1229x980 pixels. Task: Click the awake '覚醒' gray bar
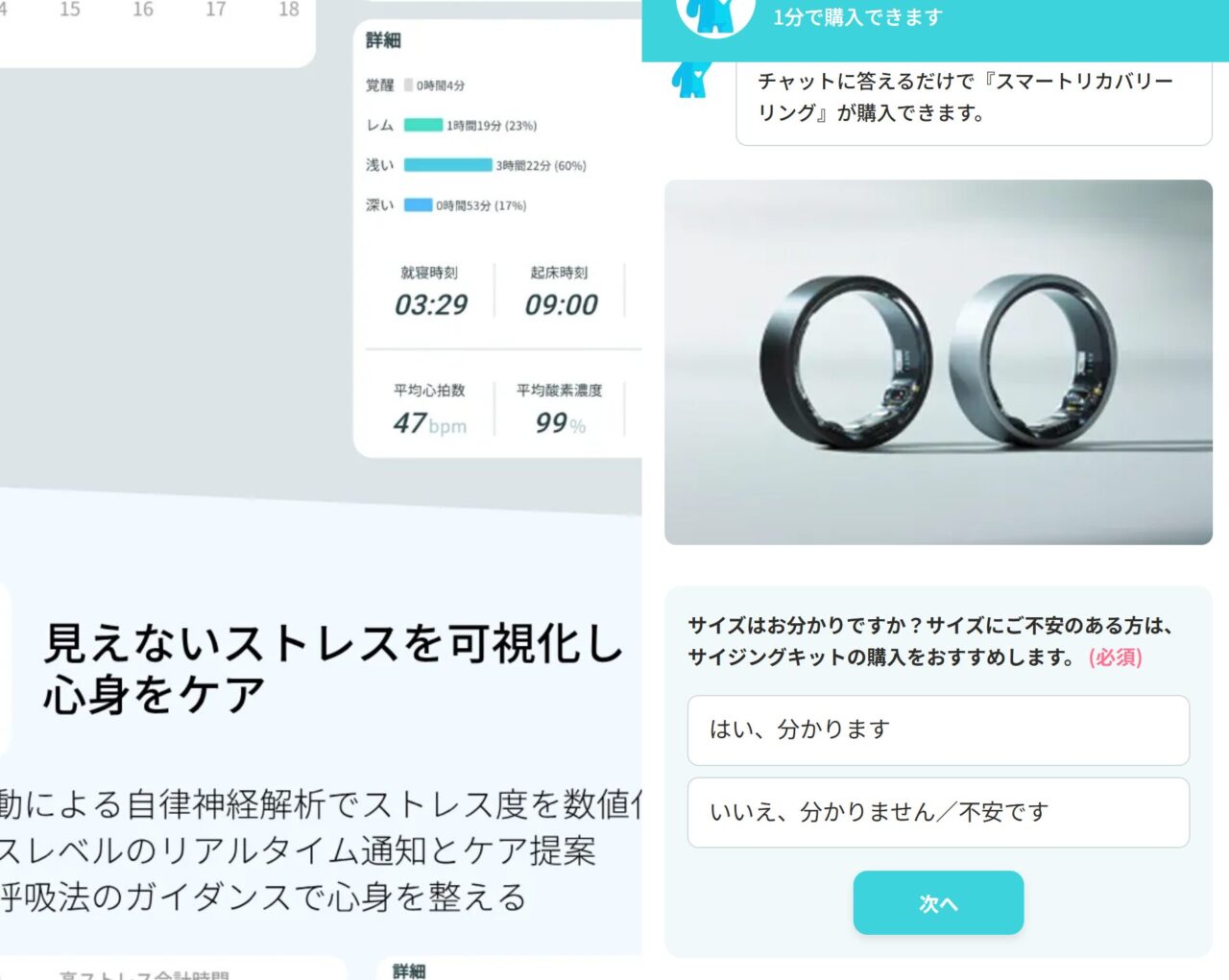pyautogui.click(x=408, y=84)
